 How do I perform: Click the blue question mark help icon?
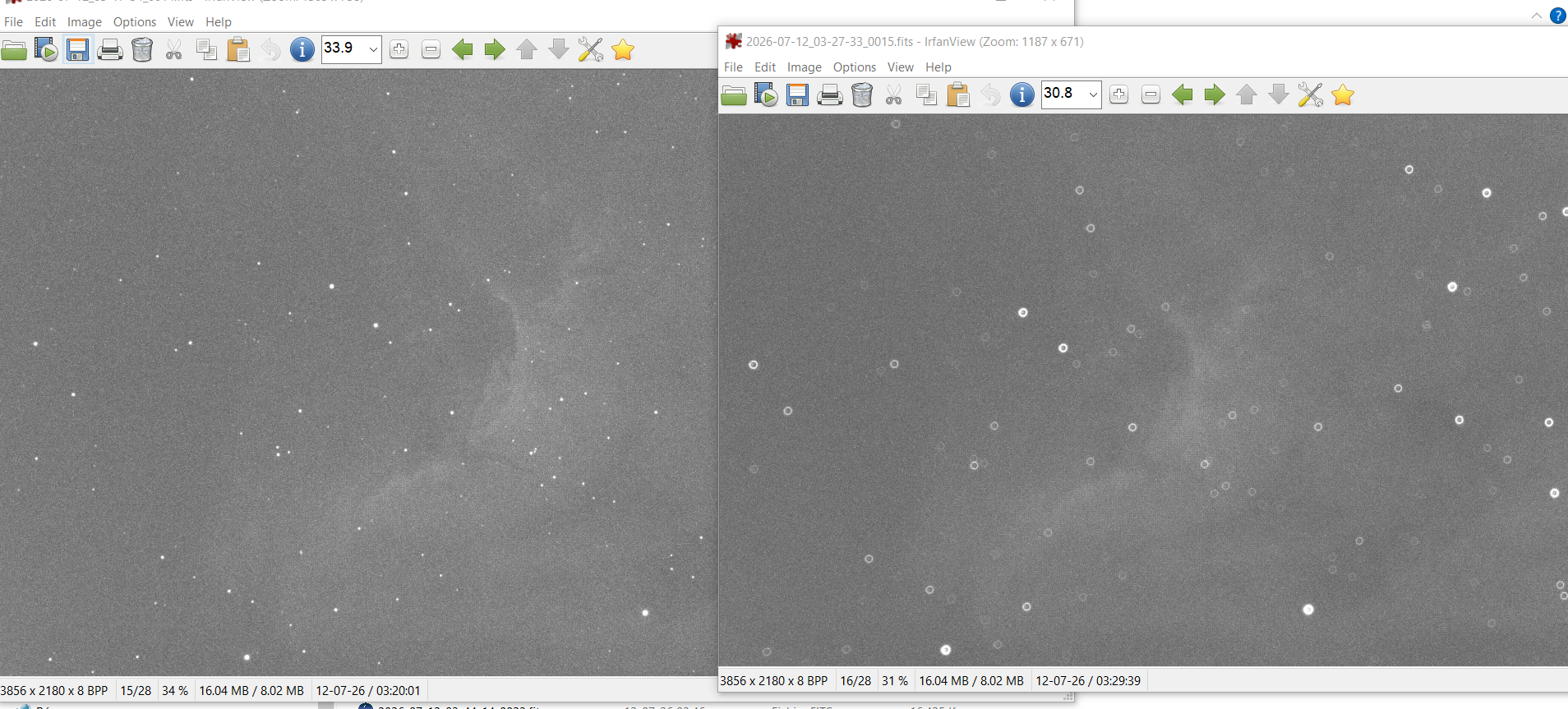coord(1558,16)
